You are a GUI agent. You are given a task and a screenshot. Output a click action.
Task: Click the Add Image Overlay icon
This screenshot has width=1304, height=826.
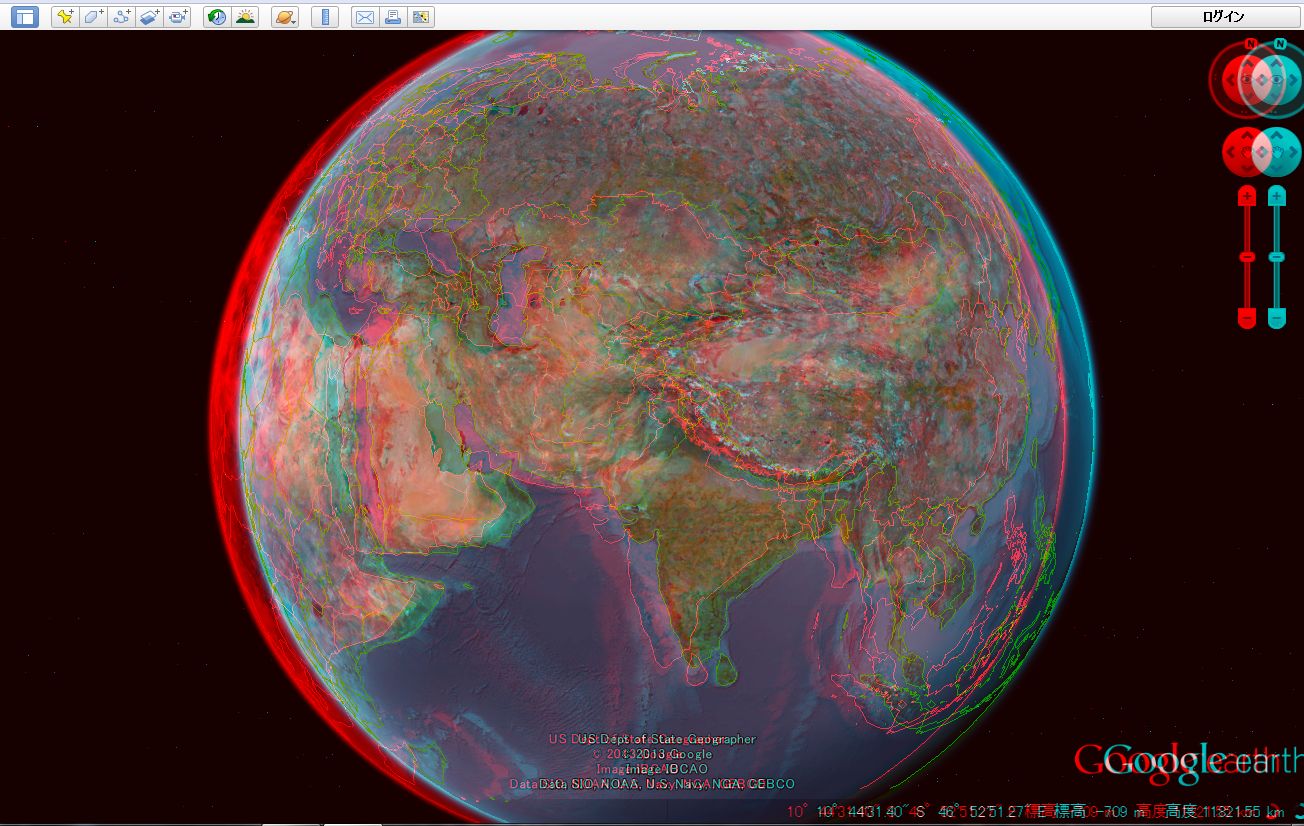click(149, 17)
